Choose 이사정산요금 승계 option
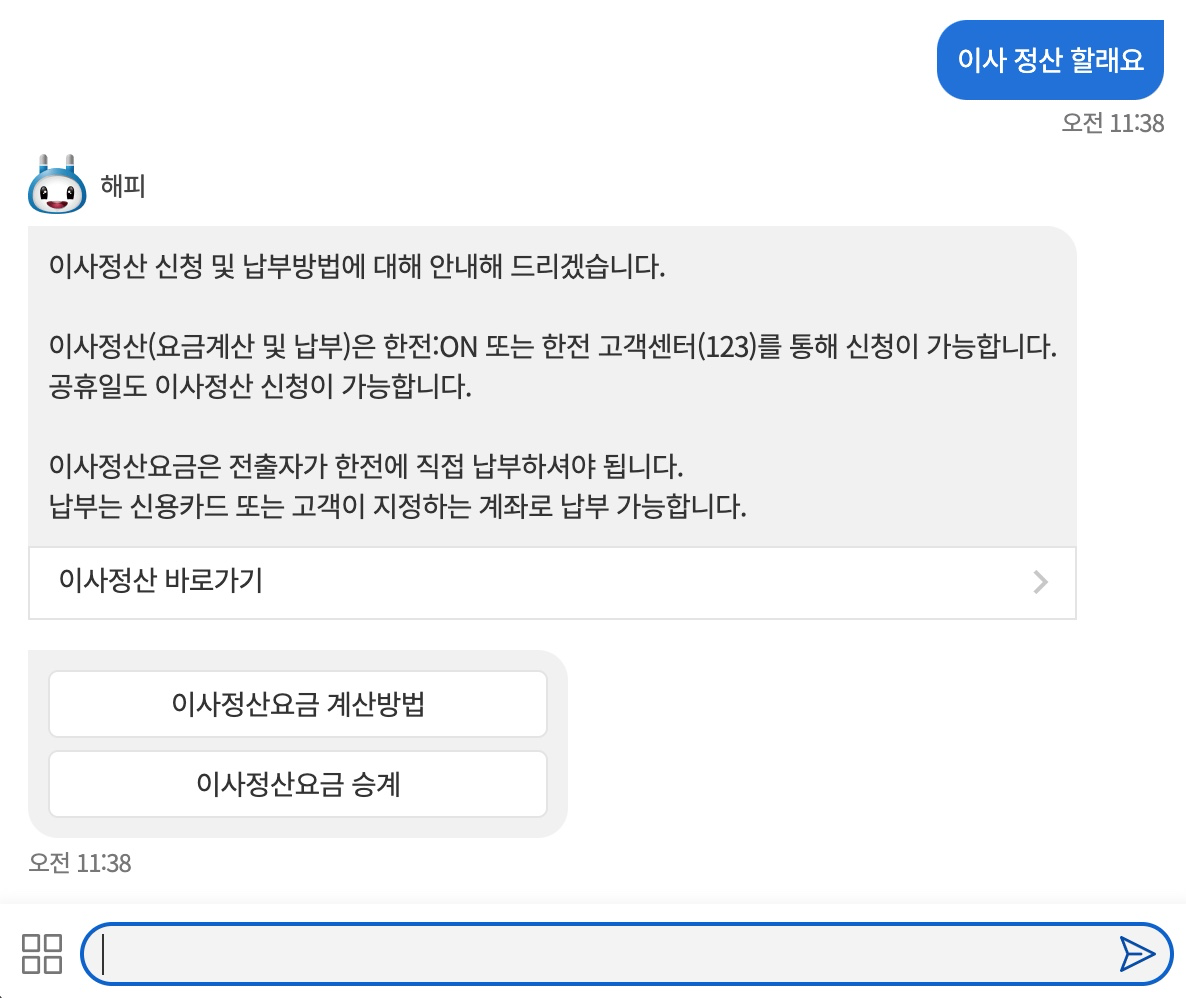This screenshot has width=1186, height=998. 297,784
